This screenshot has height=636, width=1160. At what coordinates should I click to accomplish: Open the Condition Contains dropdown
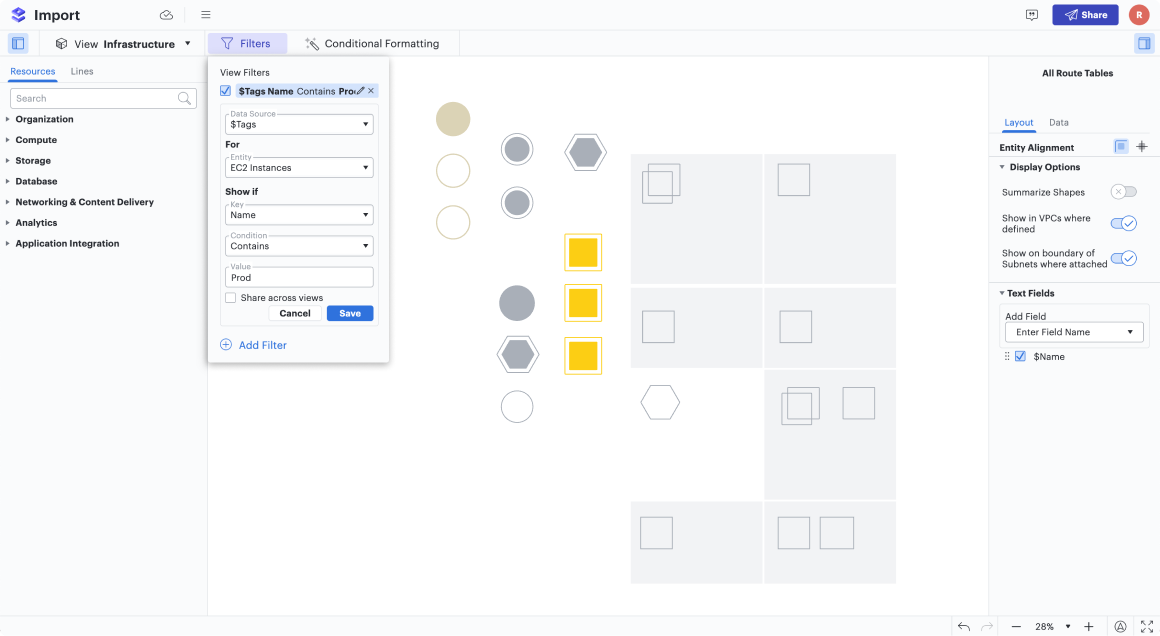299,246
